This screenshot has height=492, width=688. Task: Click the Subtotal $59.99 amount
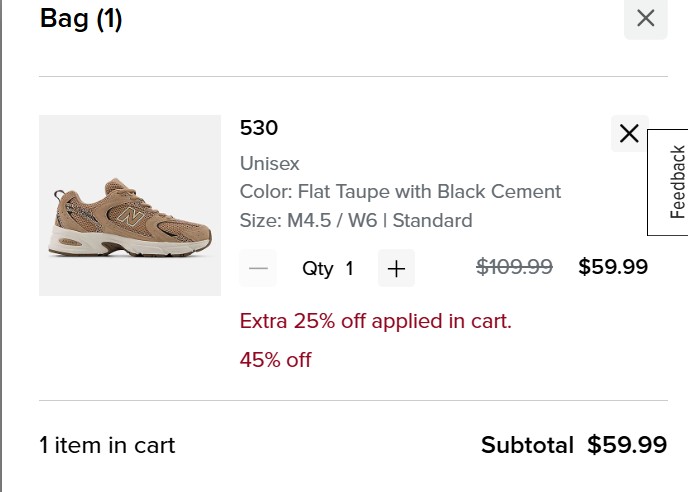click(627, 445)
